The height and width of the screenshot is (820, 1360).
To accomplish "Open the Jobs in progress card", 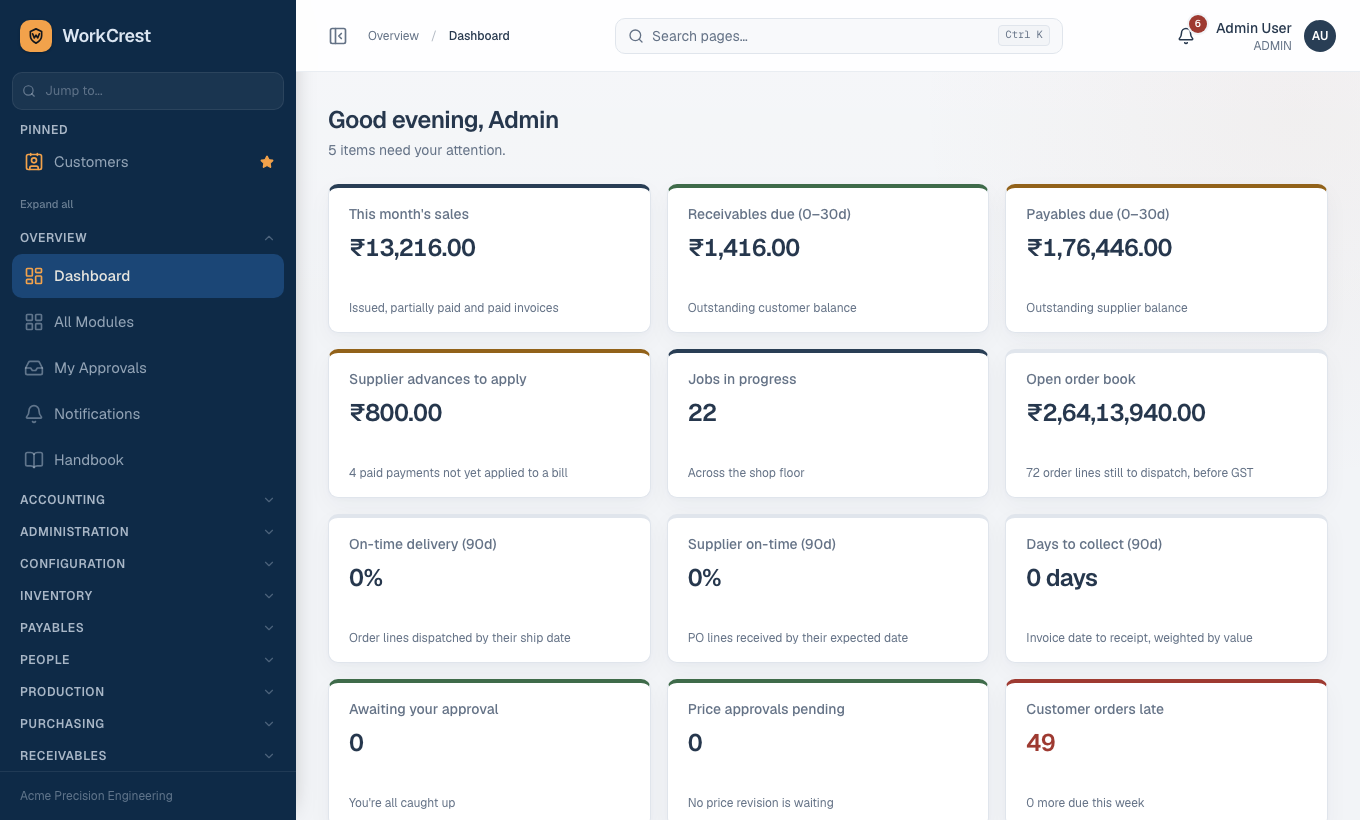I will 828,423.
